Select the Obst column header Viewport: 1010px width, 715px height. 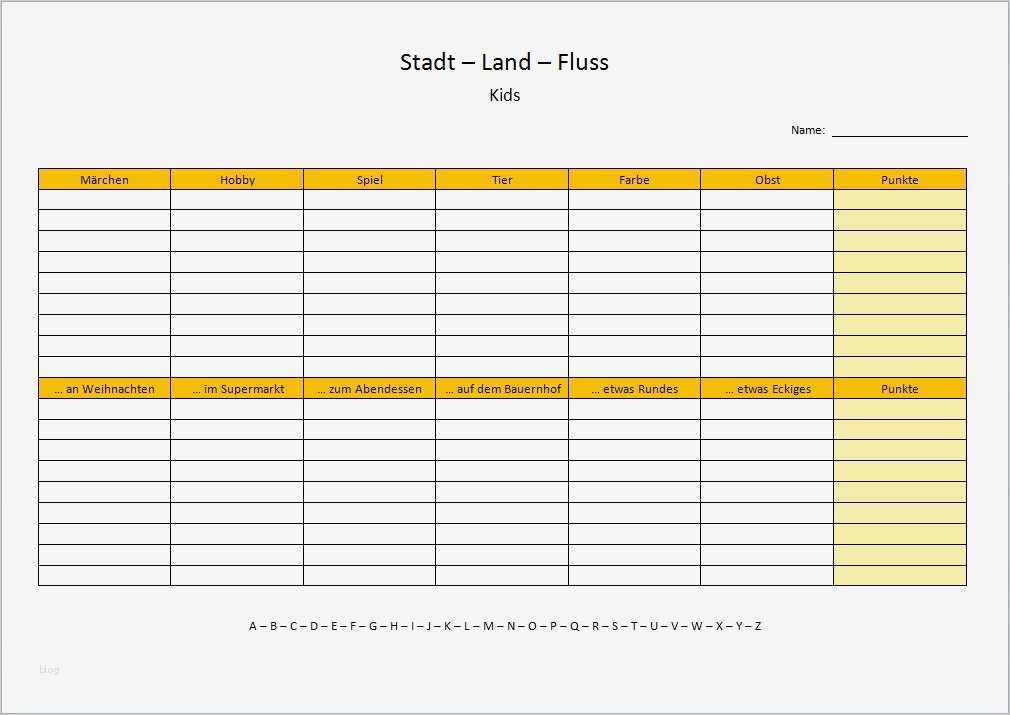pos(767,180)
